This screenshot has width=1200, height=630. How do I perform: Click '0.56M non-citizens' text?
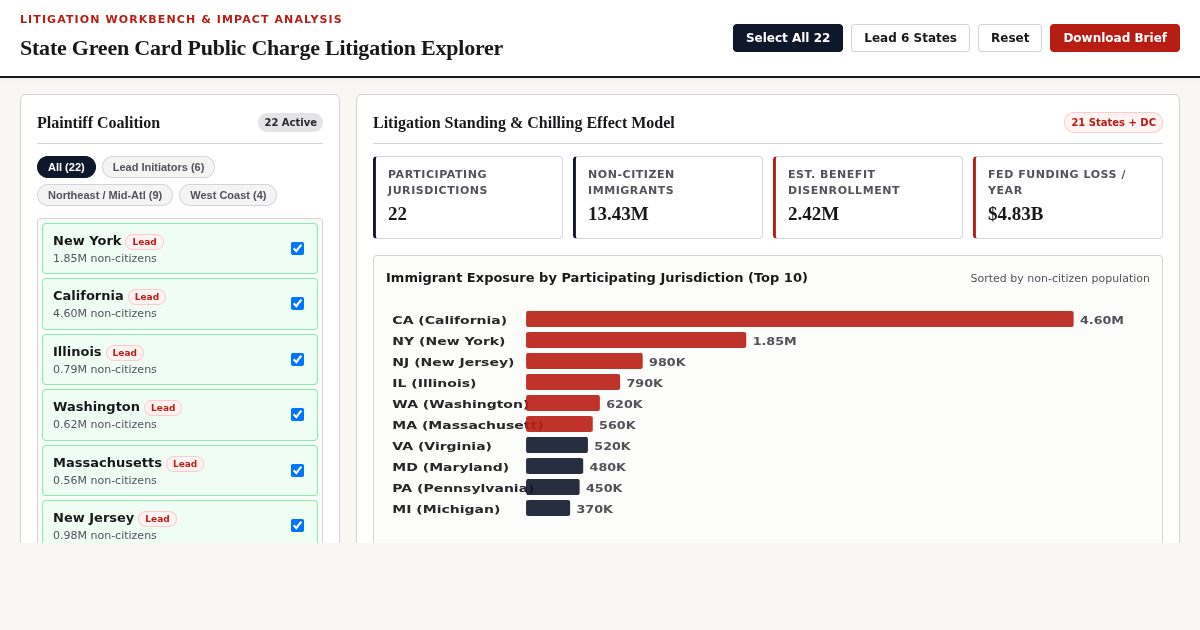tap(105, 480)
